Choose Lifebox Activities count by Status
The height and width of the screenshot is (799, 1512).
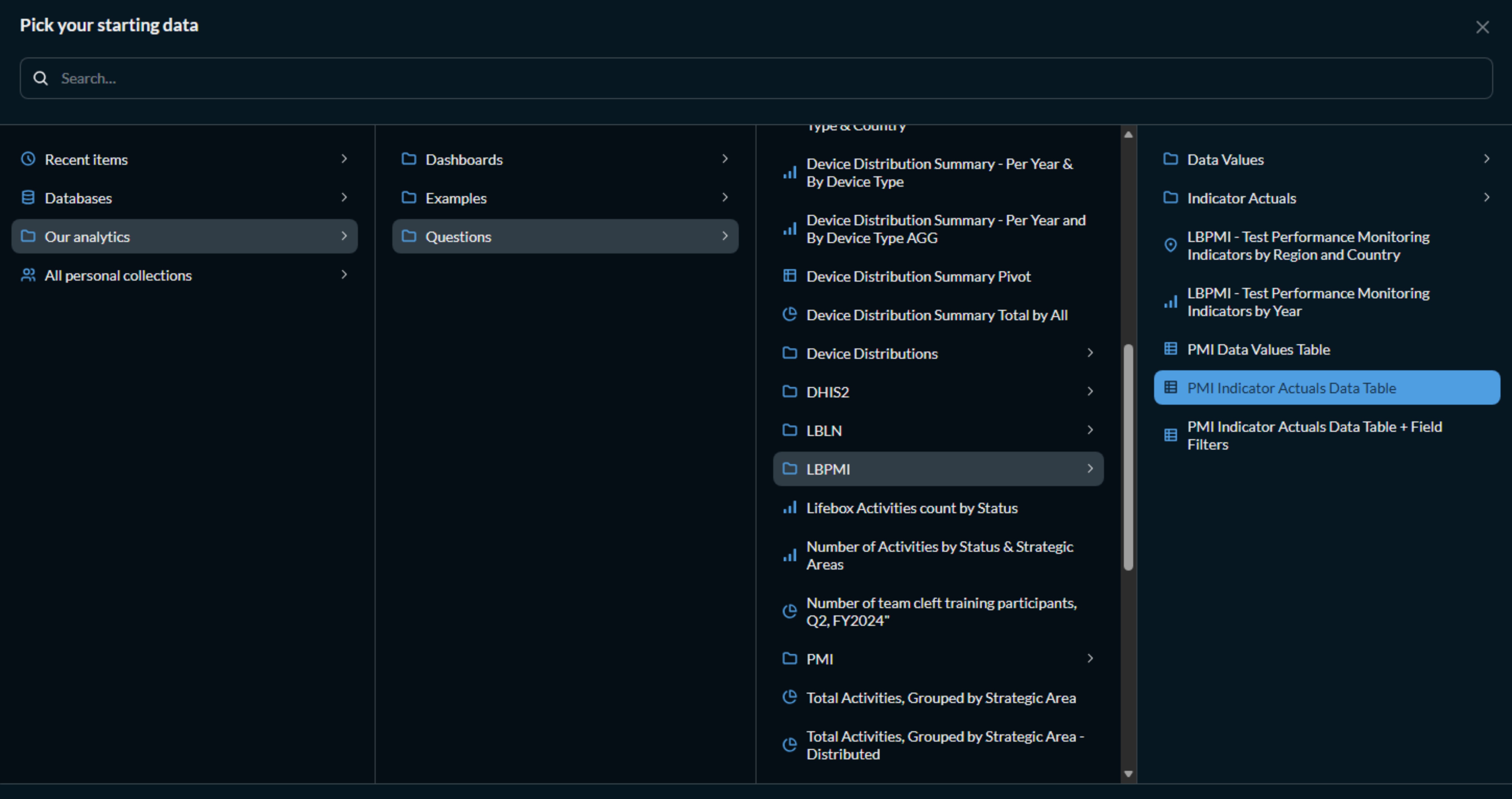click(x=938, y=507)
